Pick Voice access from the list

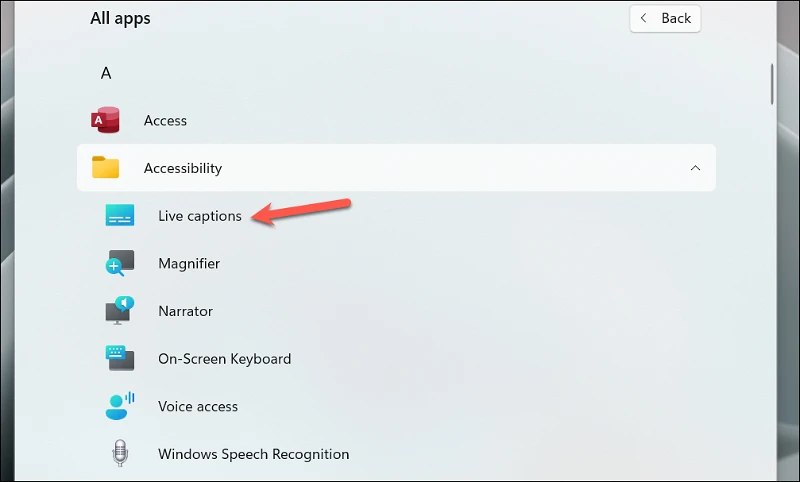(198, 407)
